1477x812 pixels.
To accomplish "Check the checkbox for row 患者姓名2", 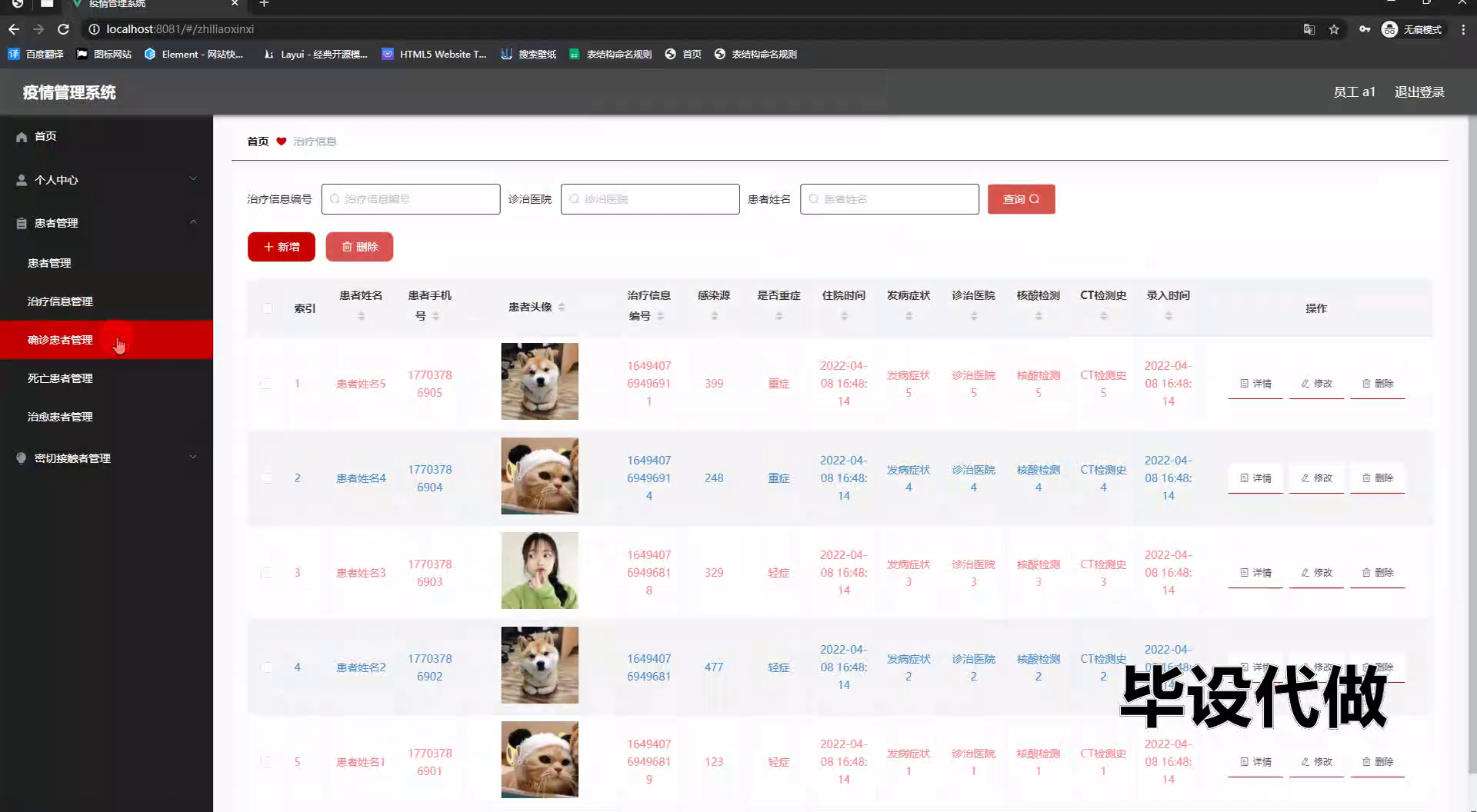I will (x=265, y=667).
